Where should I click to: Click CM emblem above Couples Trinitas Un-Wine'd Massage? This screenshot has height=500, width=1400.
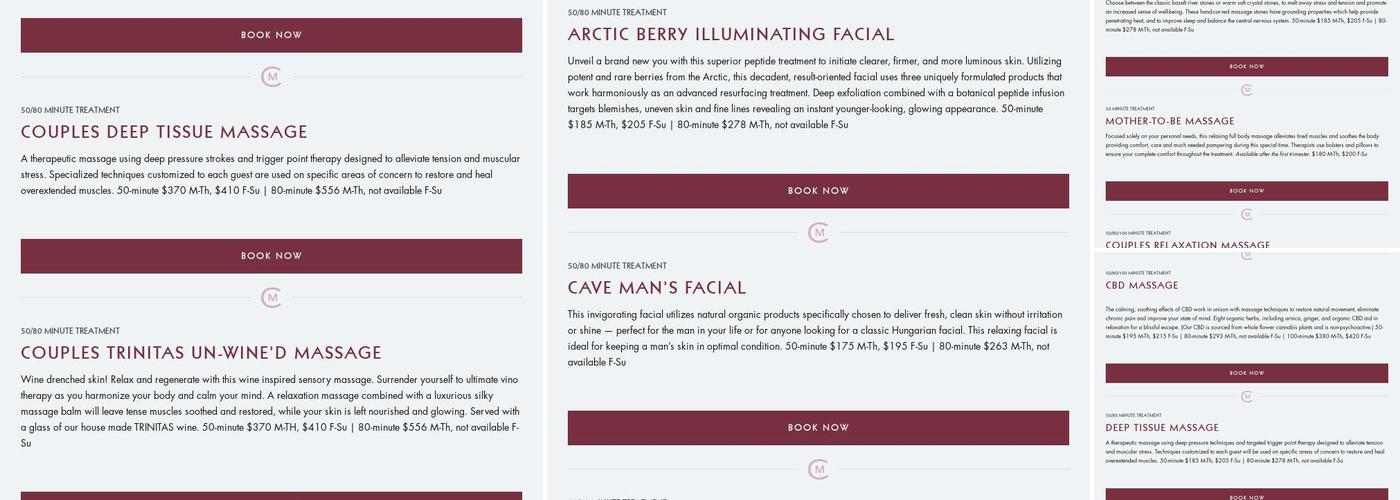(271, 298)
